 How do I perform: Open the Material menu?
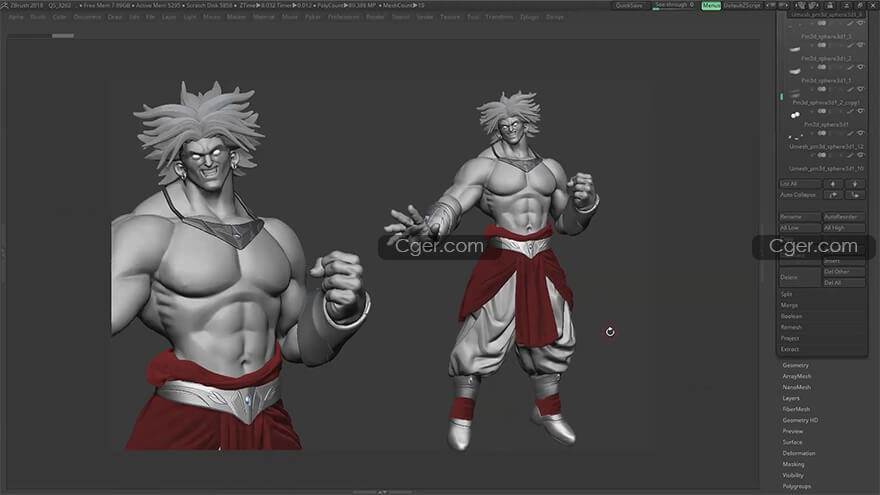[x=264, y=17]
